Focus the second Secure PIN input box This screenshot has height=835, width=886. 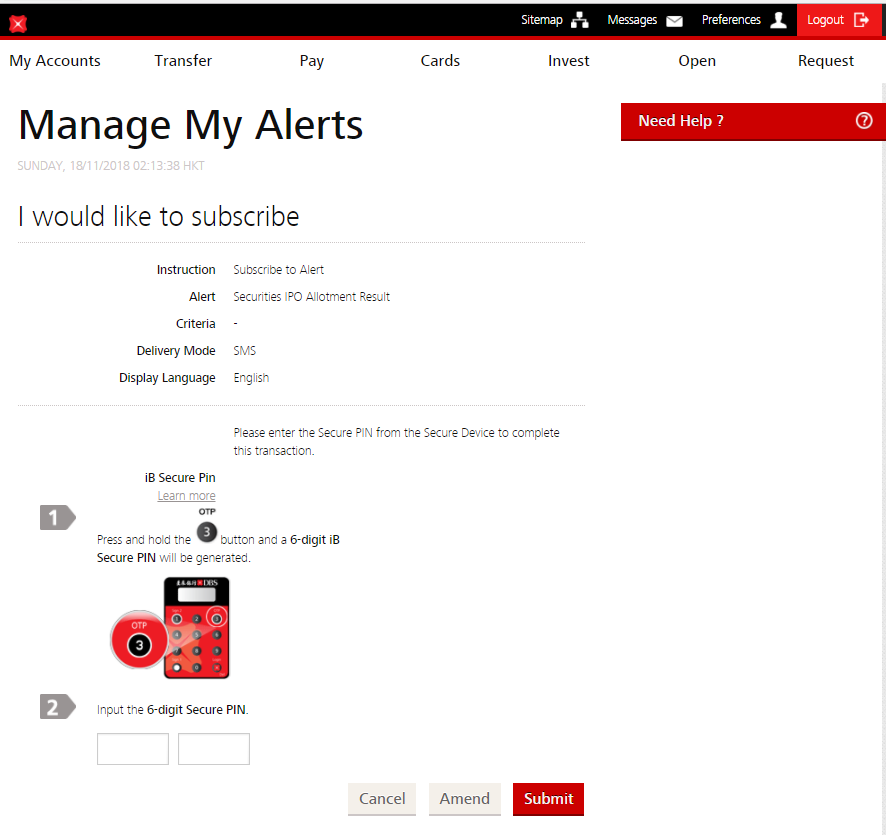pyautogui.click(x=214, y=749)
